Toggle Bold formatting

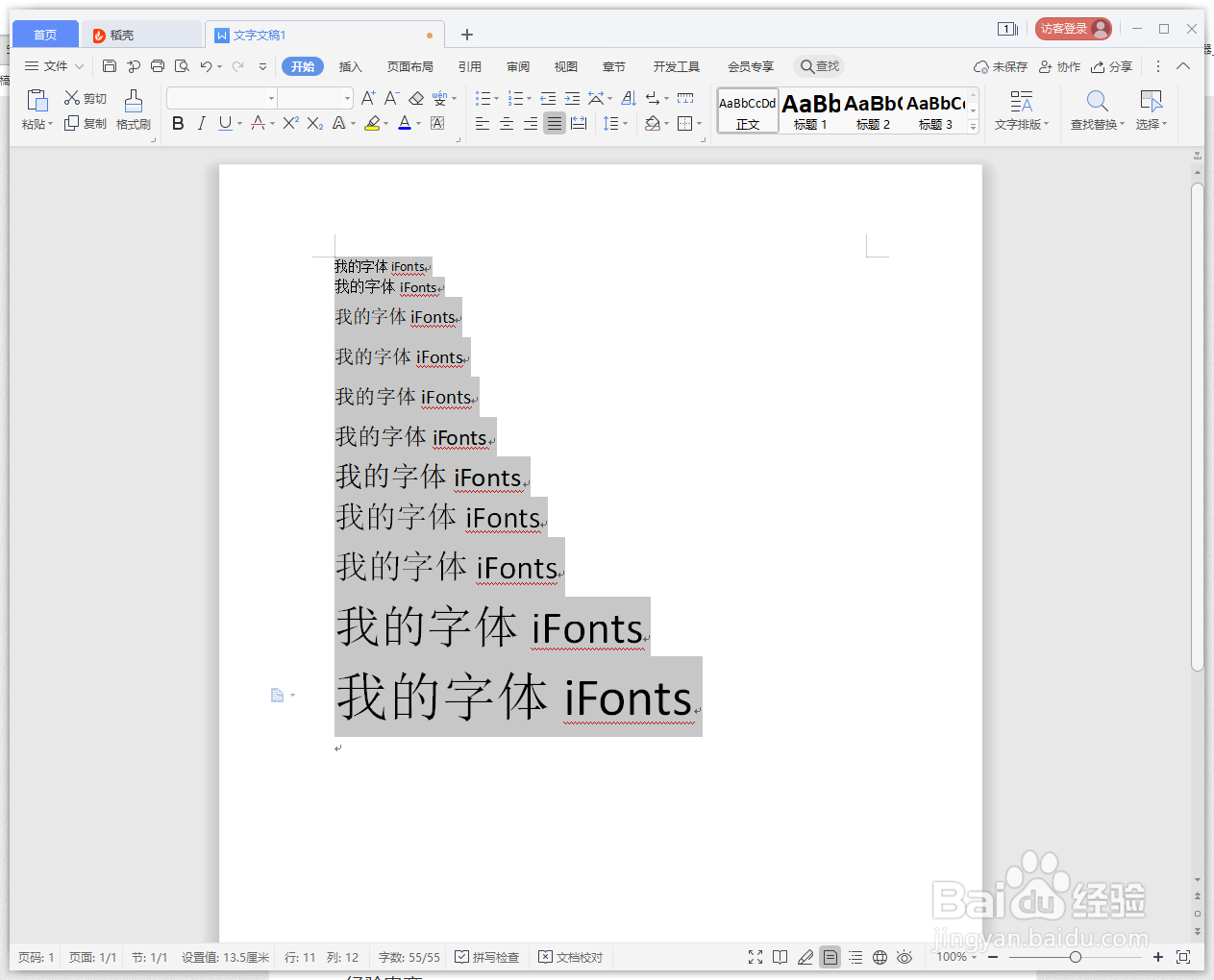[x=178, y=123]
